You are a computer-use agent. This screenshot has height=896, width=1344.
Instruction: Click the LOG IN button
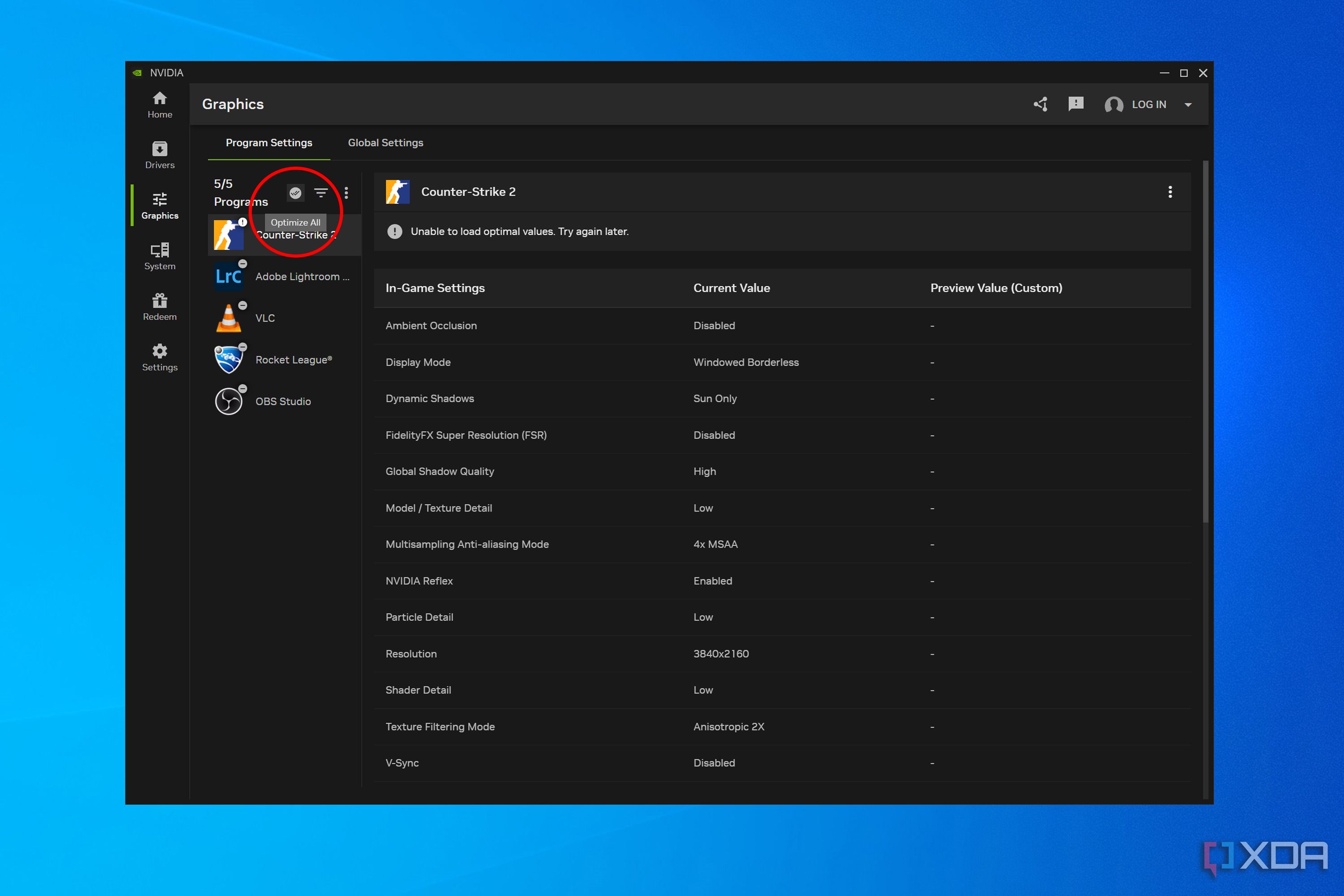(x=1149, y=104)
